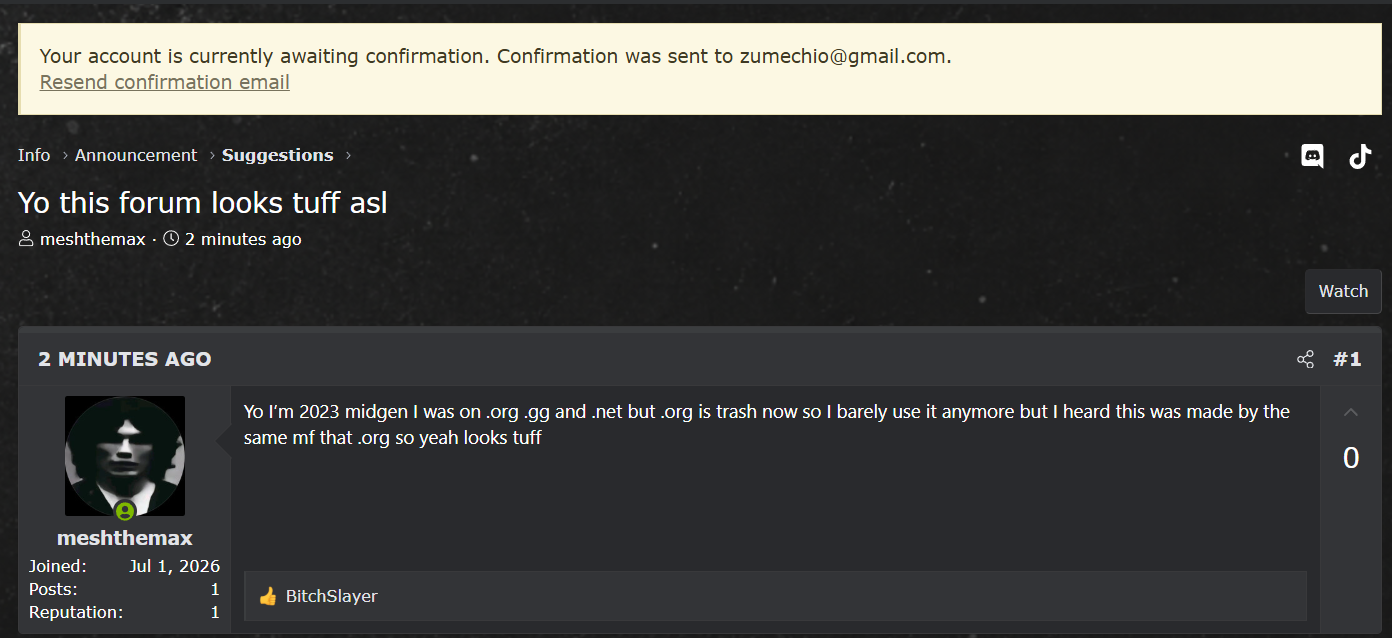
Task: Click the share icon on post #1
Action: (x=1305, y=359)
